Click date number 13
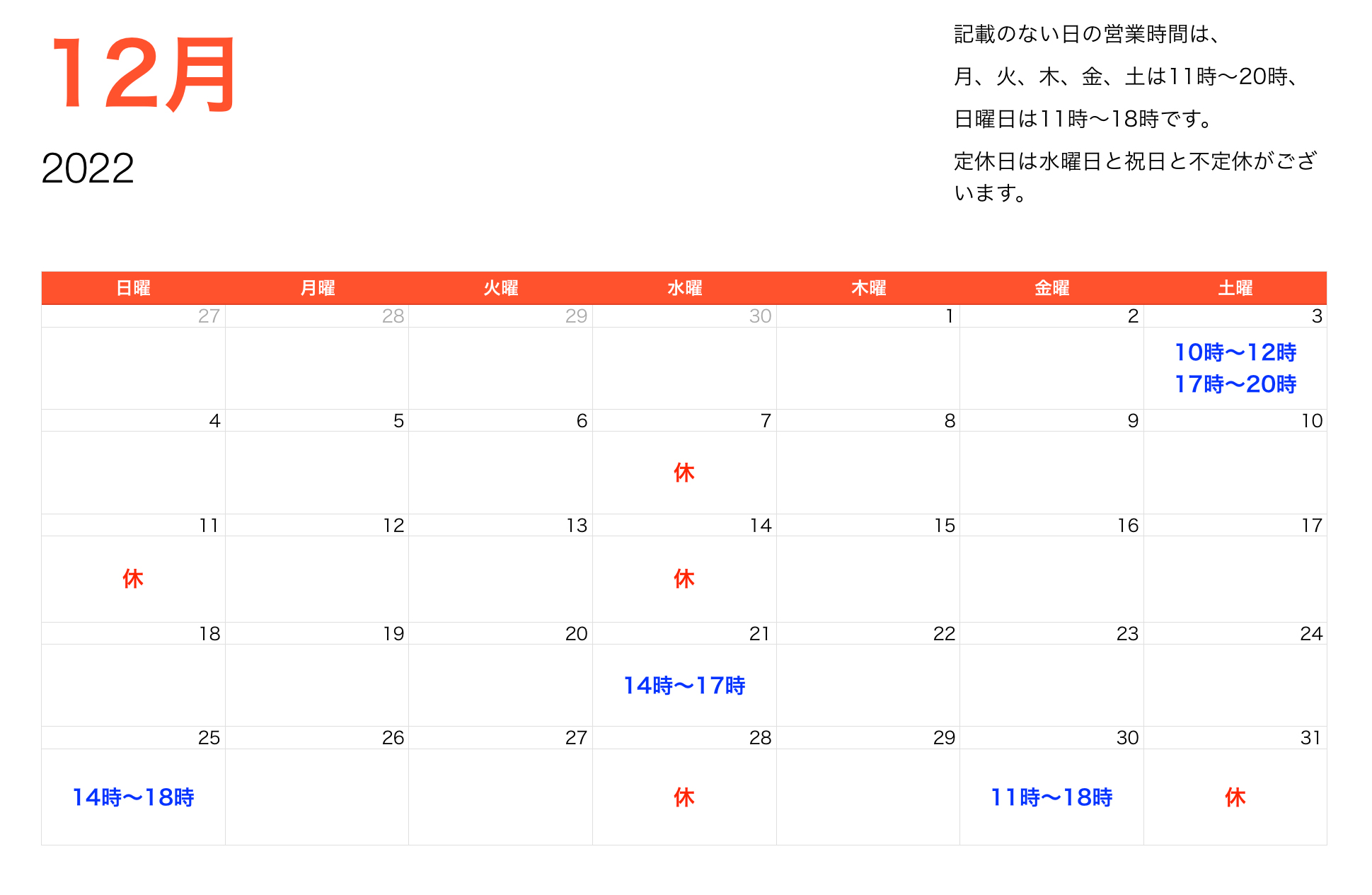 [x=577, y=526]
